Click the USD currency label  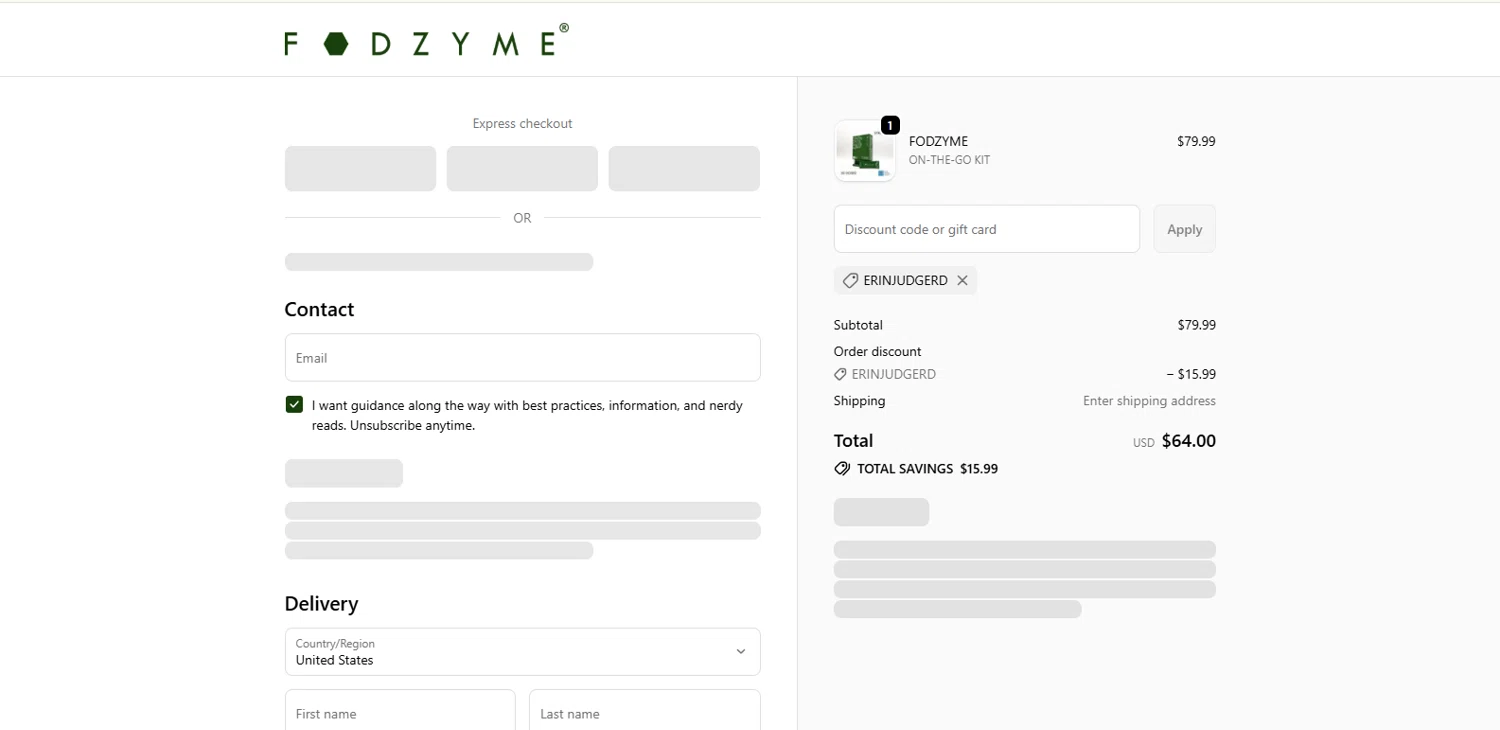[x=1143, y=443]
